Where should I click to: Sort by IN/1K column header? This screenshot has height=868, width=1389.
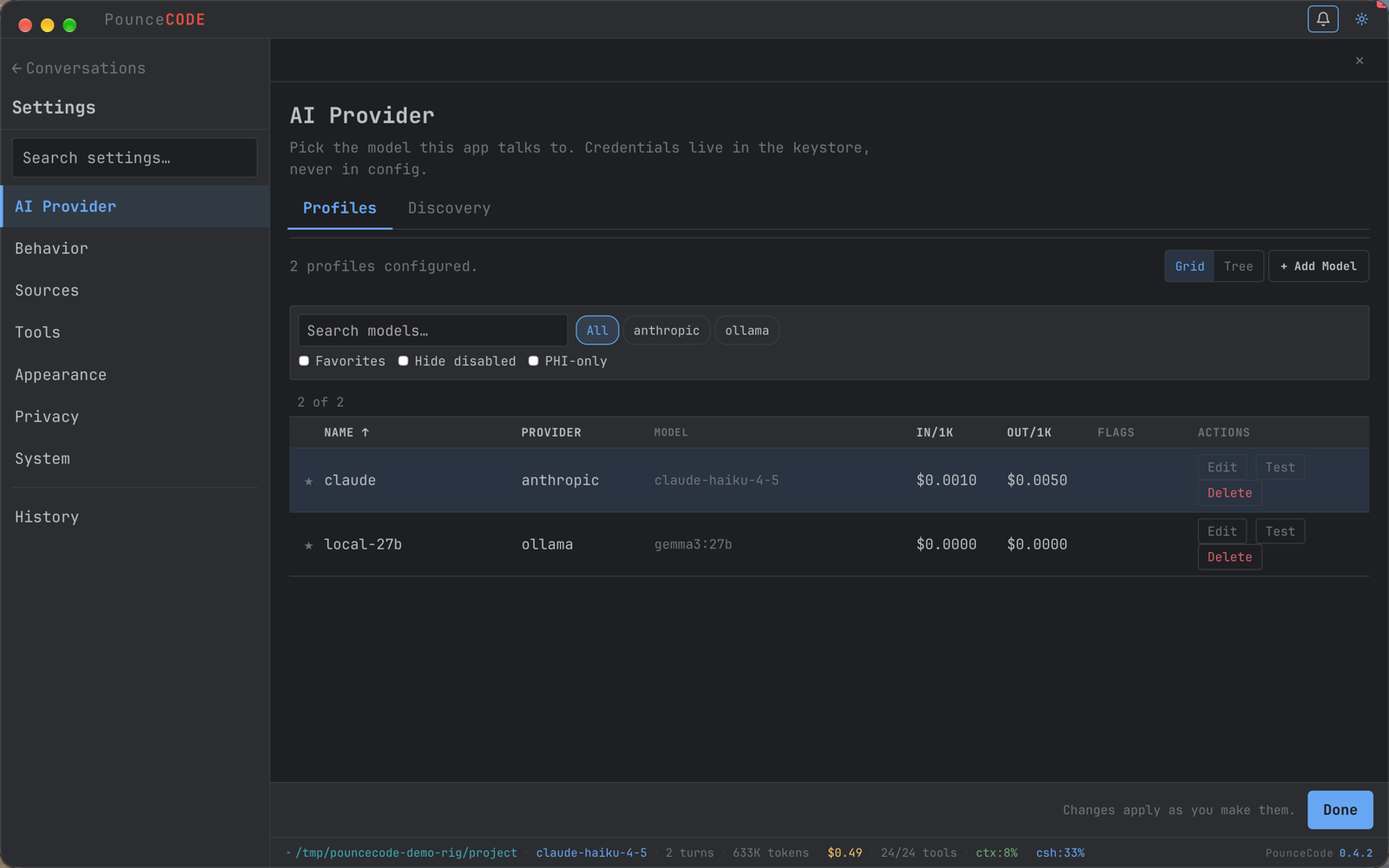[935, 432]
